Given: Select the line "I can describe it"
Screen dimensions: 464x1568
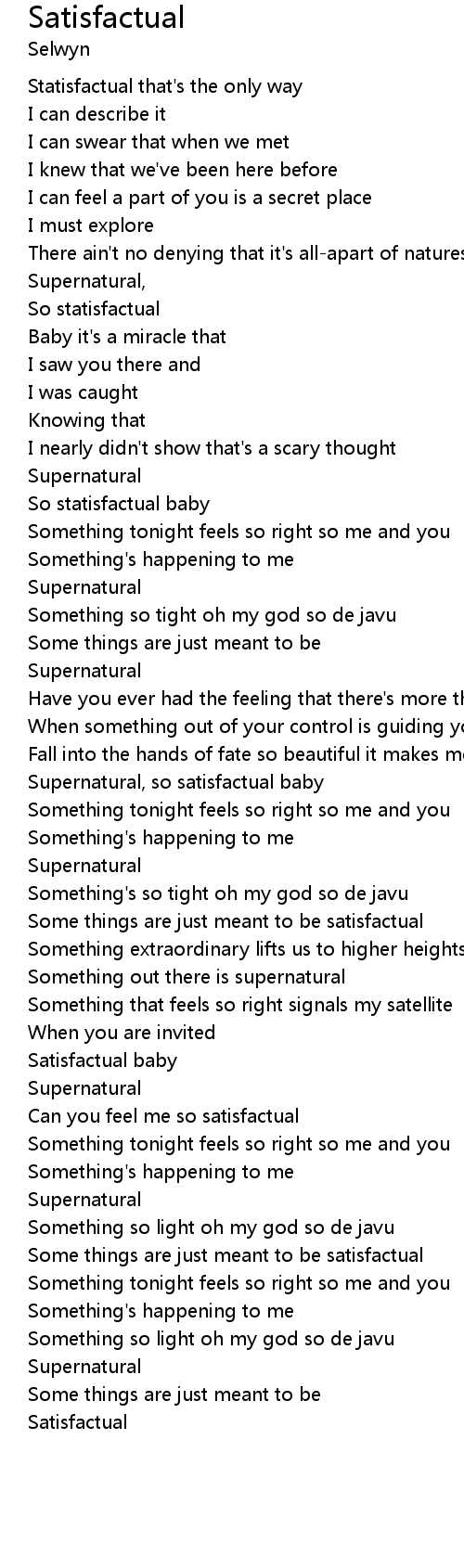Looking at the screenshot, I should point(97,114).
